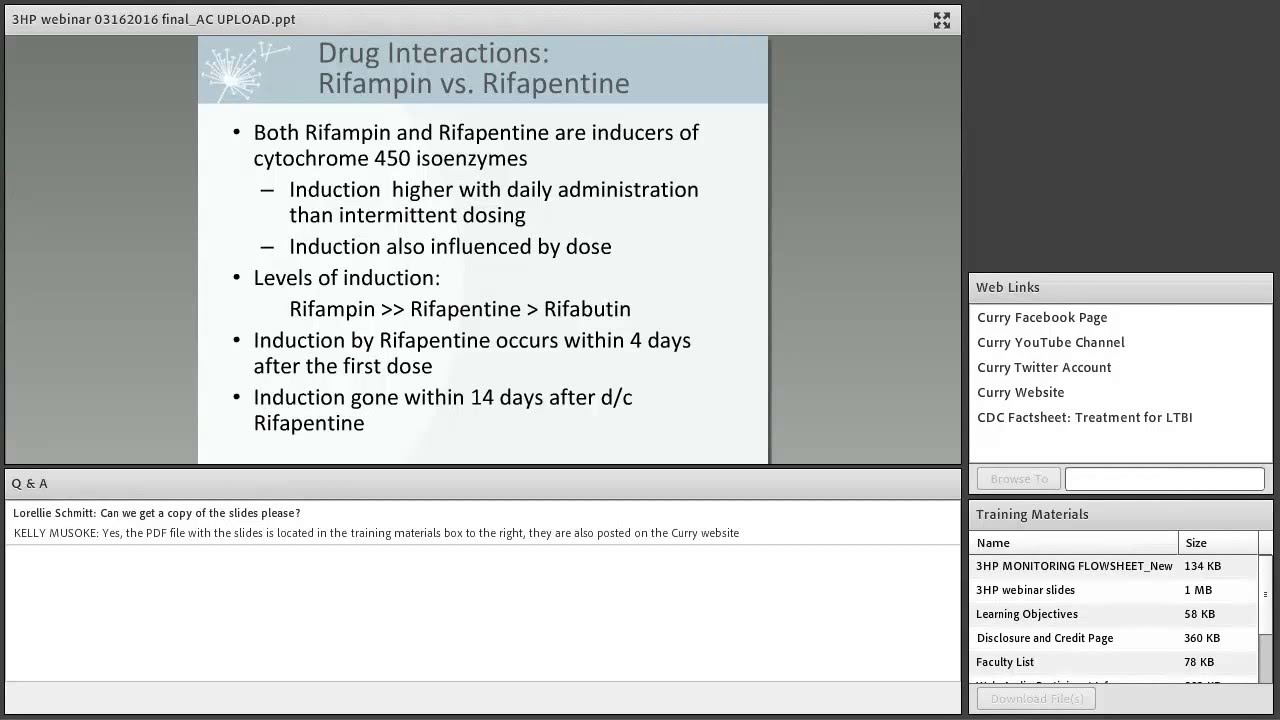Click the Download File(s) button

tap(1036, 699)
